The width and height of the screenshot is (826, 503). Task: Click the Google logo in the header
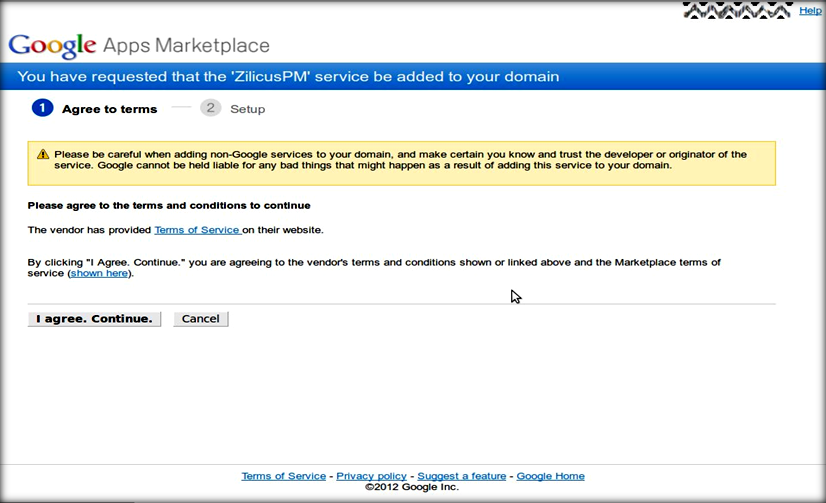[52, 46]
